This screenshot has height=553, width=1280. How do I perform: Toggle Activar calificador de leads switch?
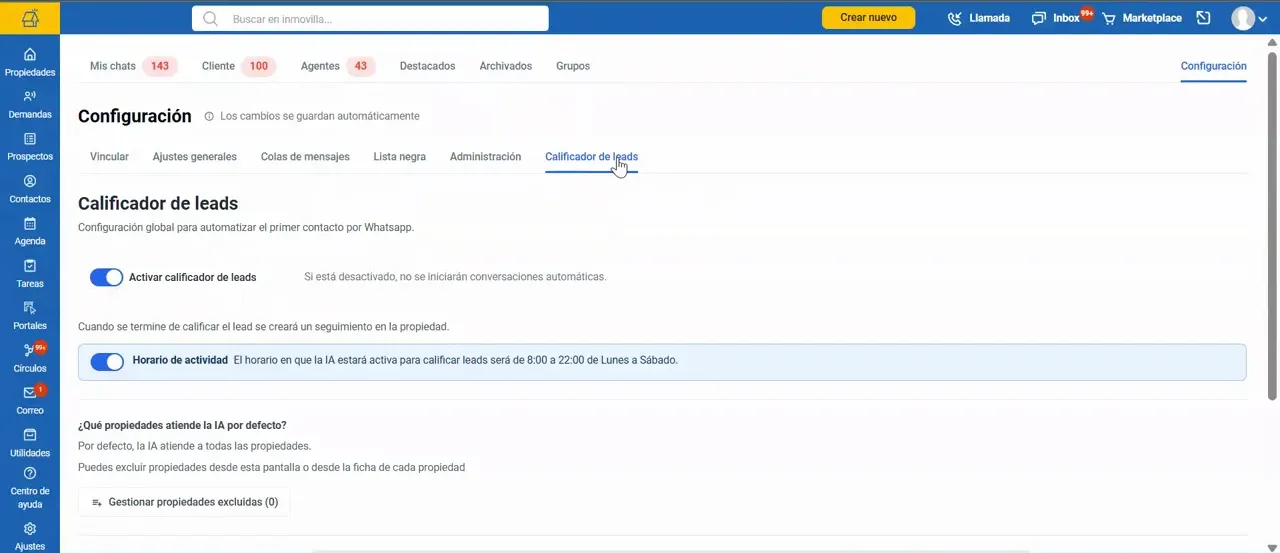pyautogui.click(x=106, y=277)
